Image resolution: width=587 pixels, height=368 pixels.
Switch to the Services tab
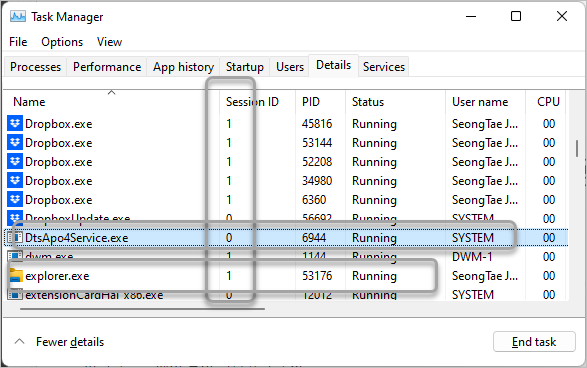[x=384, y=67]
